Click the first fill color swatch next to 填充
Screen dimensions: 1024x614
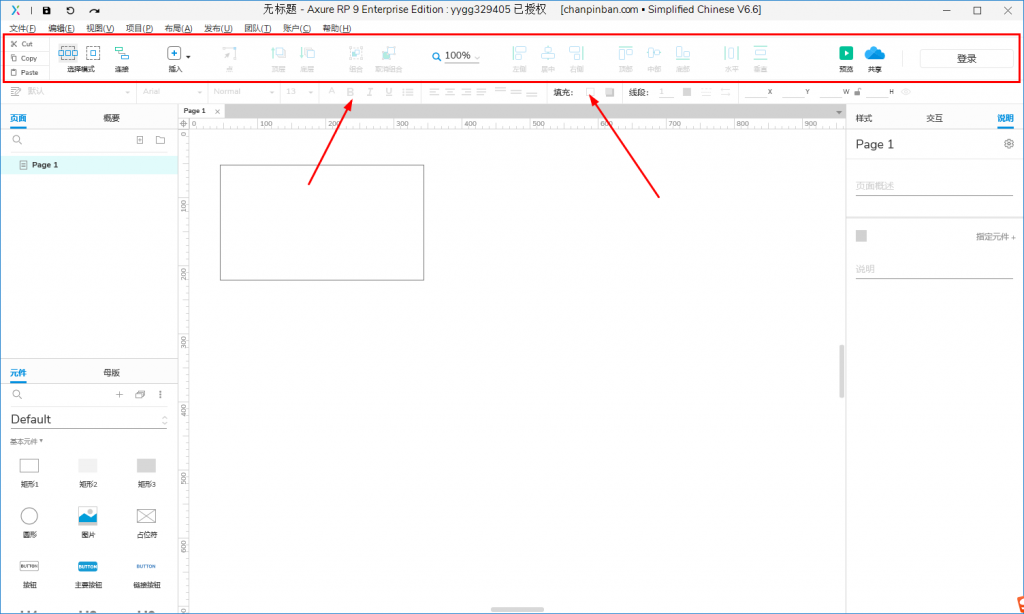(x=591, y=92)
